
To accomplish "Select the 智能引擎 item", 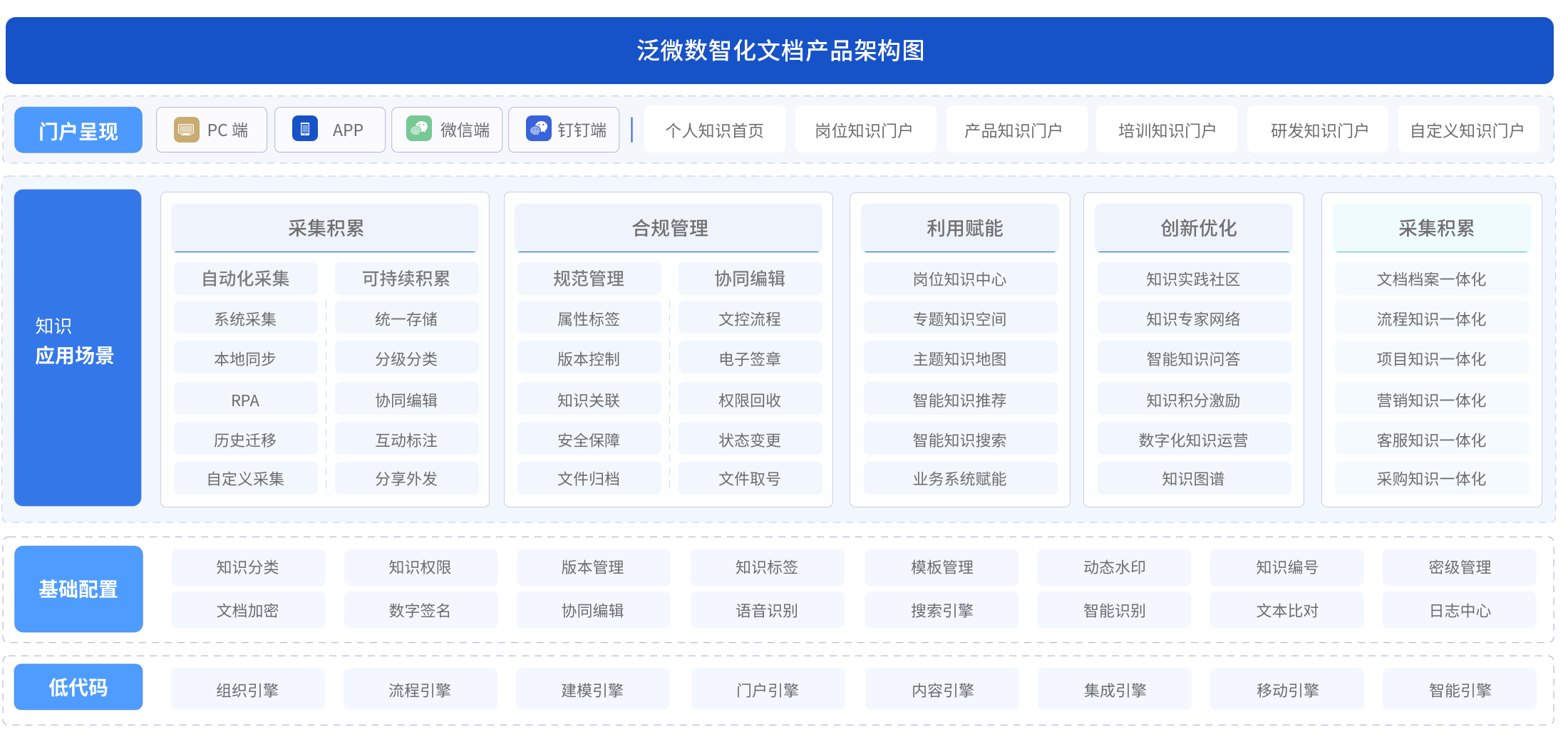I will [1460, 690].
